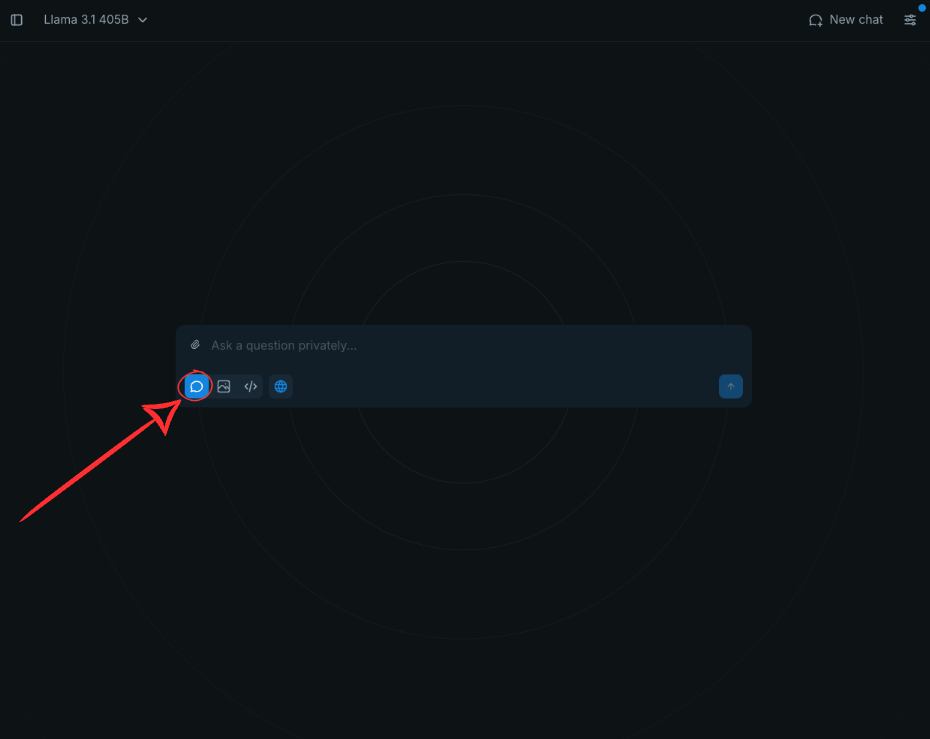
Task: Disable the globe internet access toggle
Action: tap(281, 386)
